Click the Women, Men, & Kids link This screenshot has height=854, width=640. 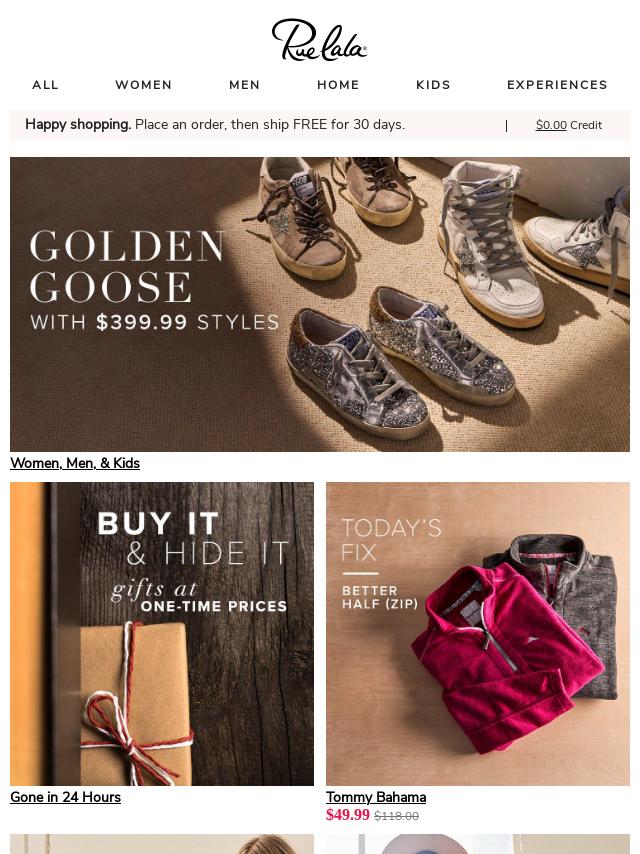pos(75,463)
